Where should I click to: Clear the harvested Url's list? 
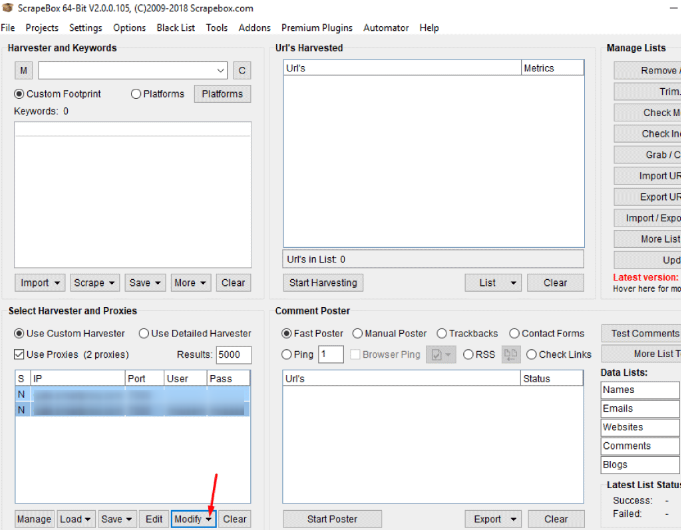click(555, 283)
